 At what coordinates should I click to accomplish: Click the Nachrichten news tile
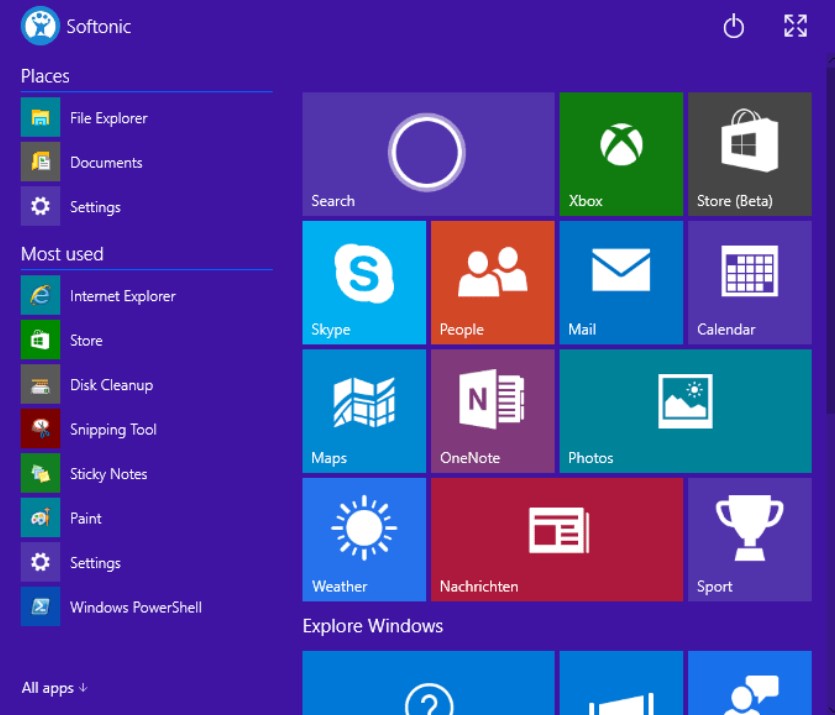557,539
